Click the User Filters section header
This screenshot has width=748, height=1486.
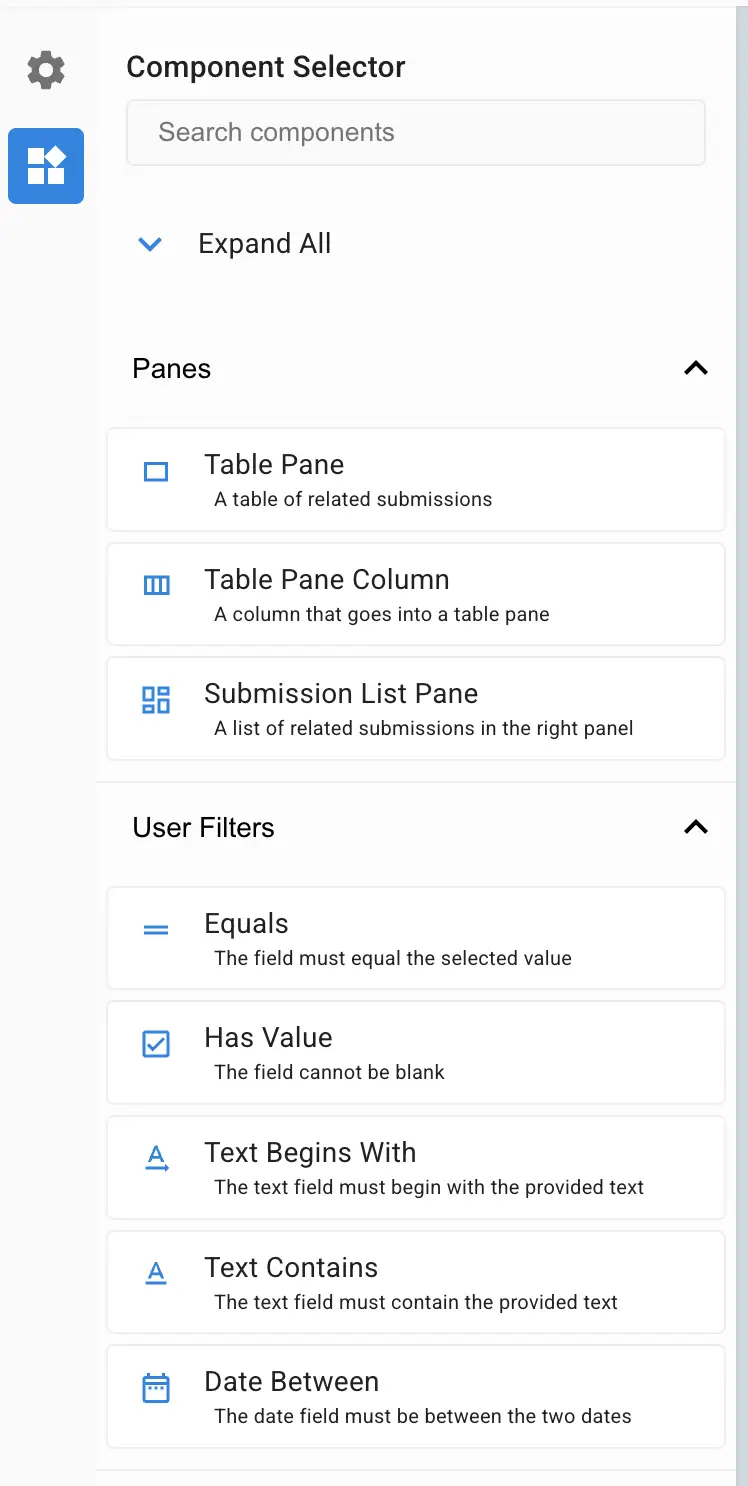[204, 827]
